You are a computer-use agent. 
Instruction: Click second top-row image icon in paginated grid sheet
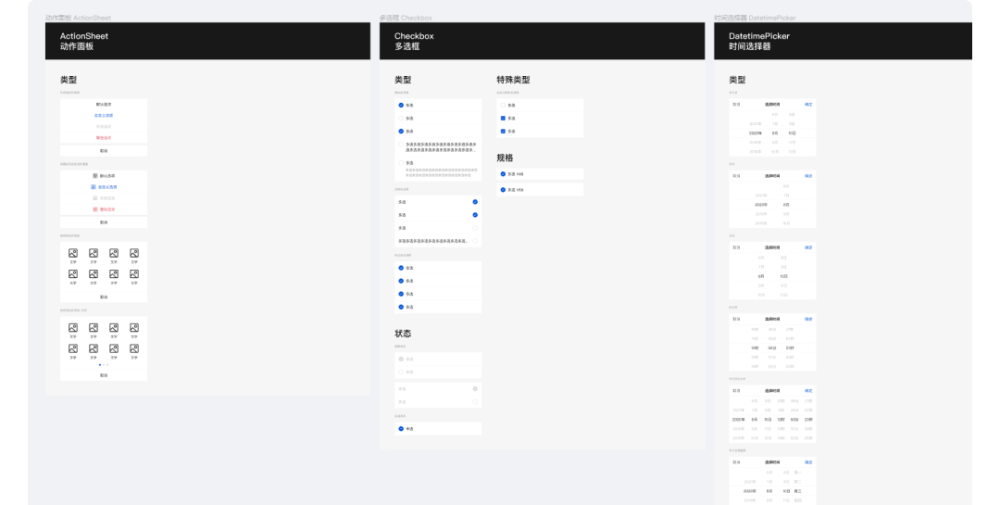click(x=93, y=328)
